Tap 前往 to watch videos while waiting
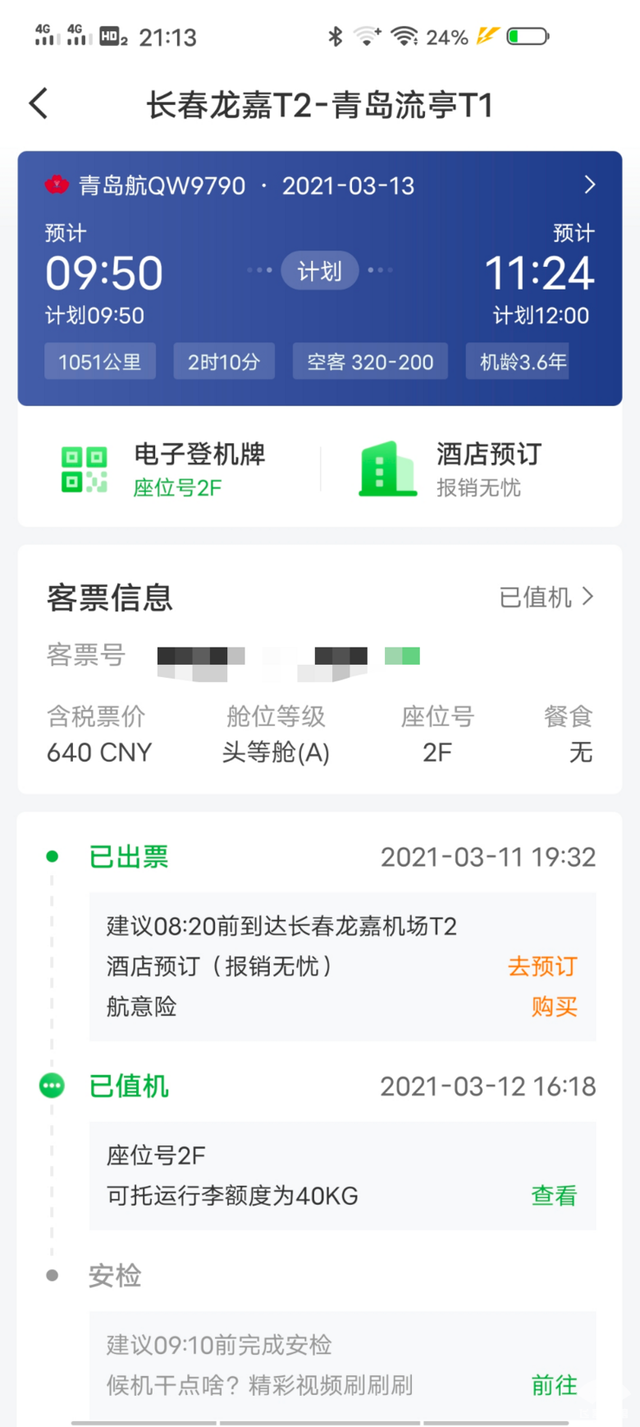 coord(555,1385)
